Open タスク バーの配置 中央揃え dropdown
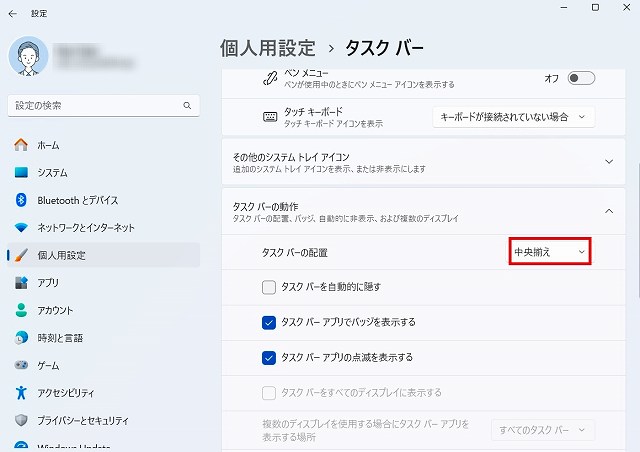This screenshot has width=640, height=452. point(549,252)
